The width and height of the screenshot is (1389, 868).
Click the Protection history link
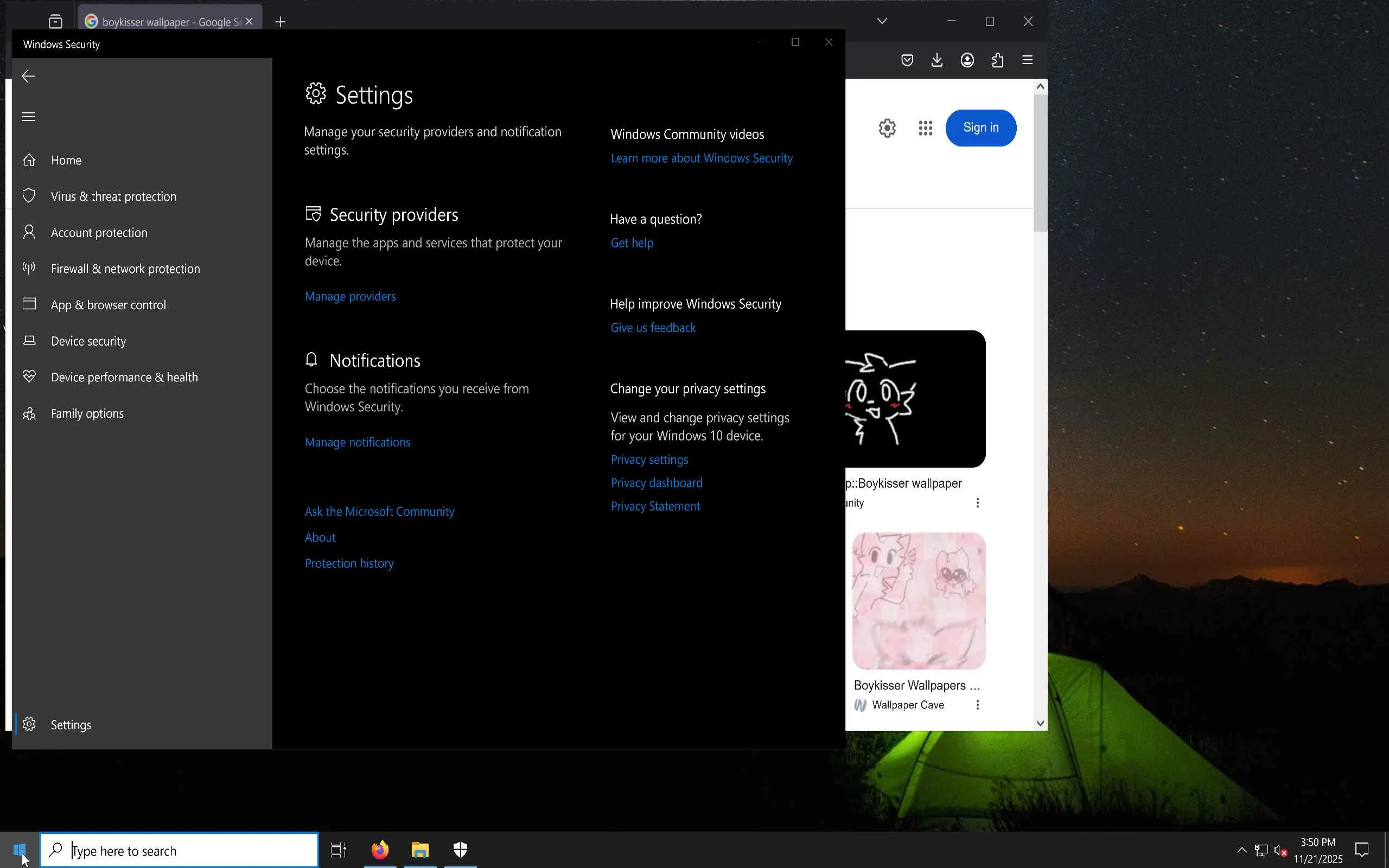349,563
